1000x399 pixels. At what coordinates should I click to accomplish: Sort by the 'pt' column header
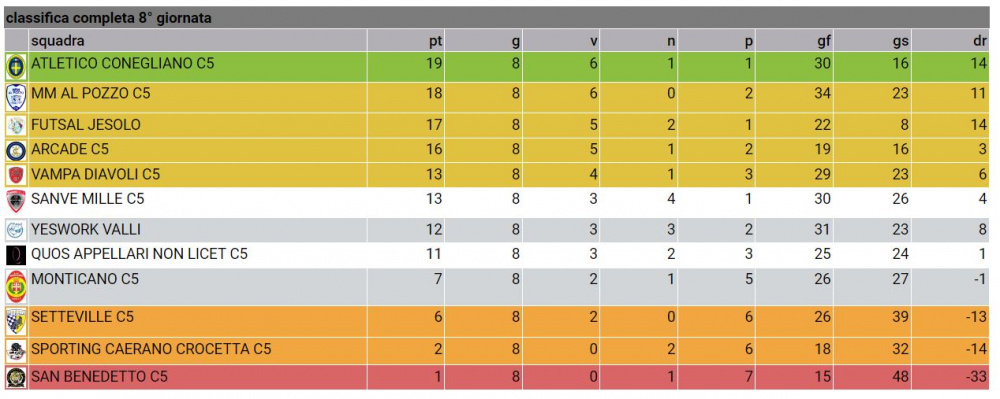(435, 41)
